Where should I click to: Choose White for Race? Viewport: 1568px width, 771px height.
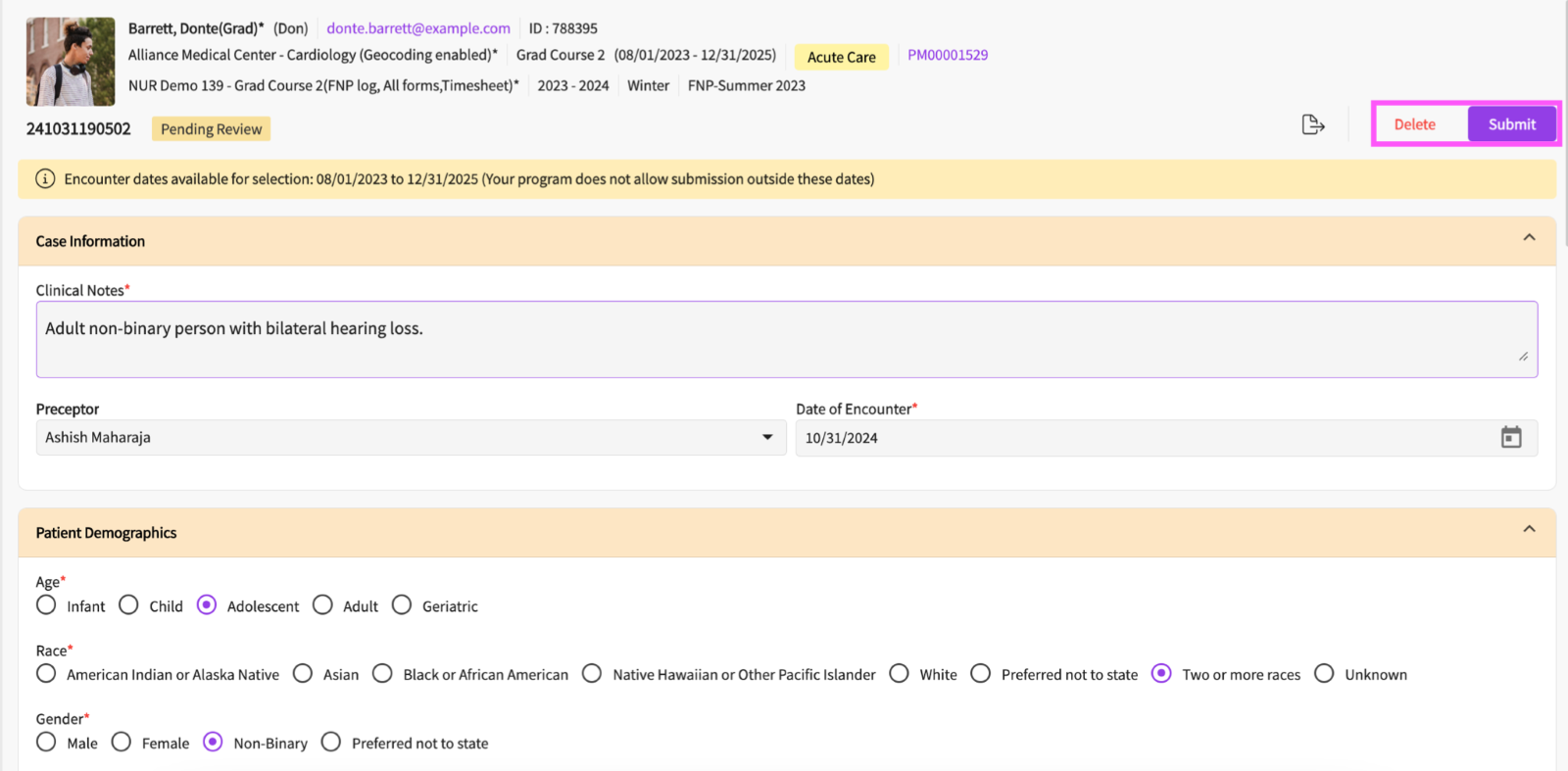pyautogui.click(x=899, y=674)
